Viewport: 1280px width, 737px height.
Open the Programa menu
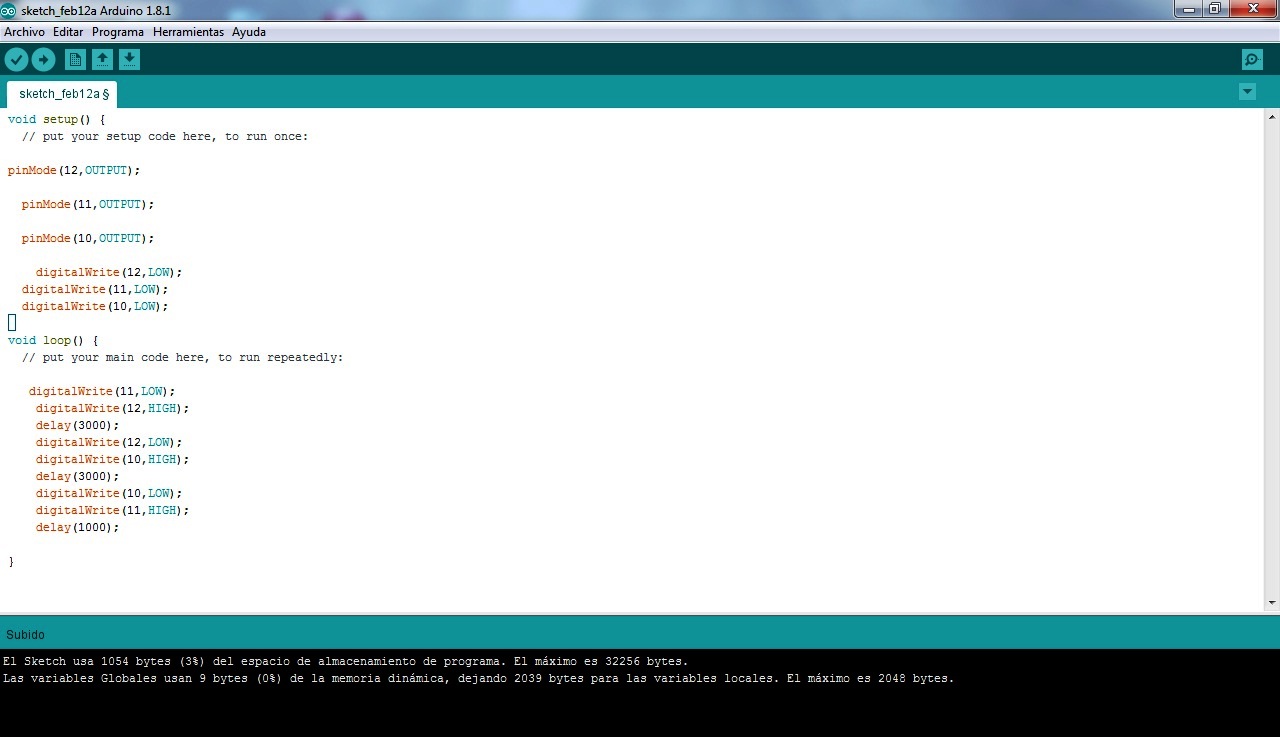[x=118, y=32]
